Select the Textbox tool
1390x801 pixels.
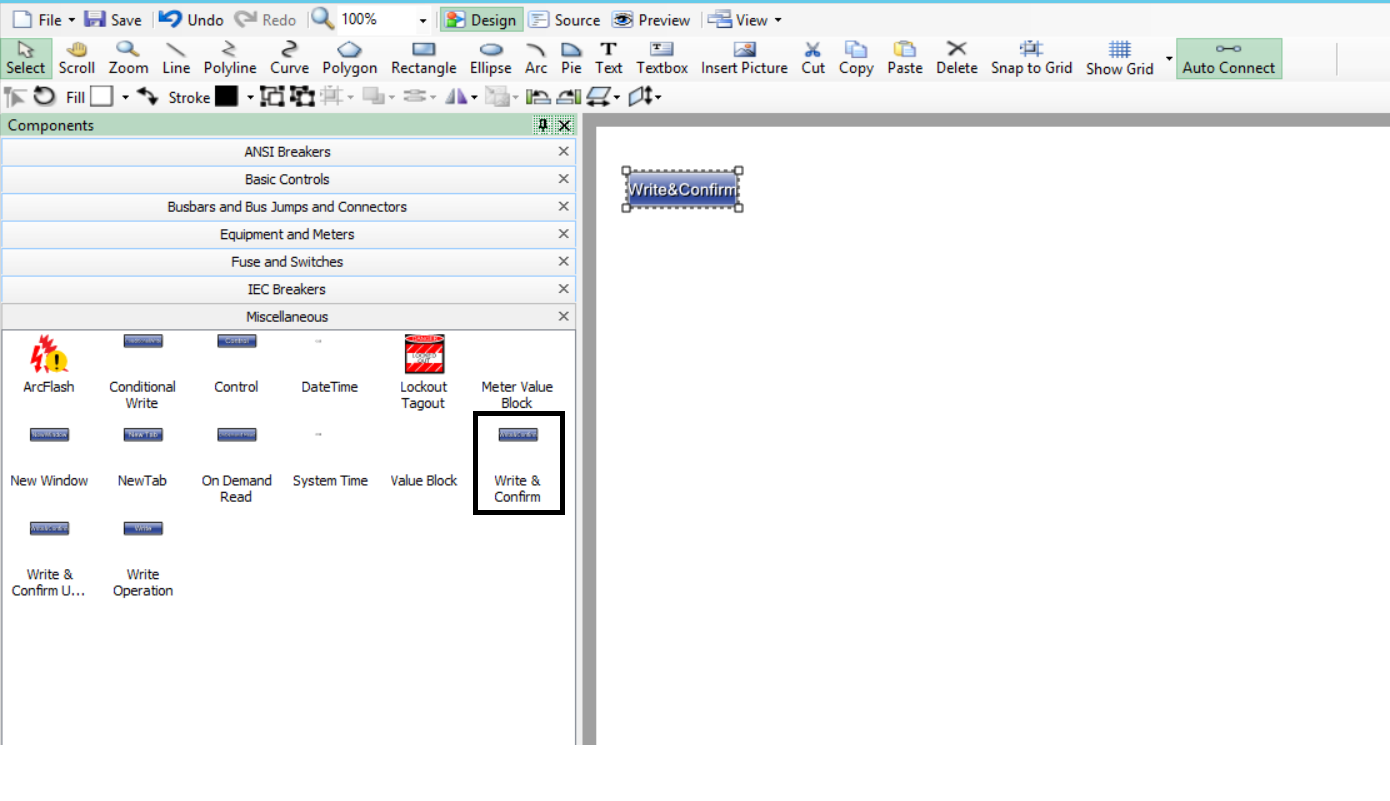point(662,58)
